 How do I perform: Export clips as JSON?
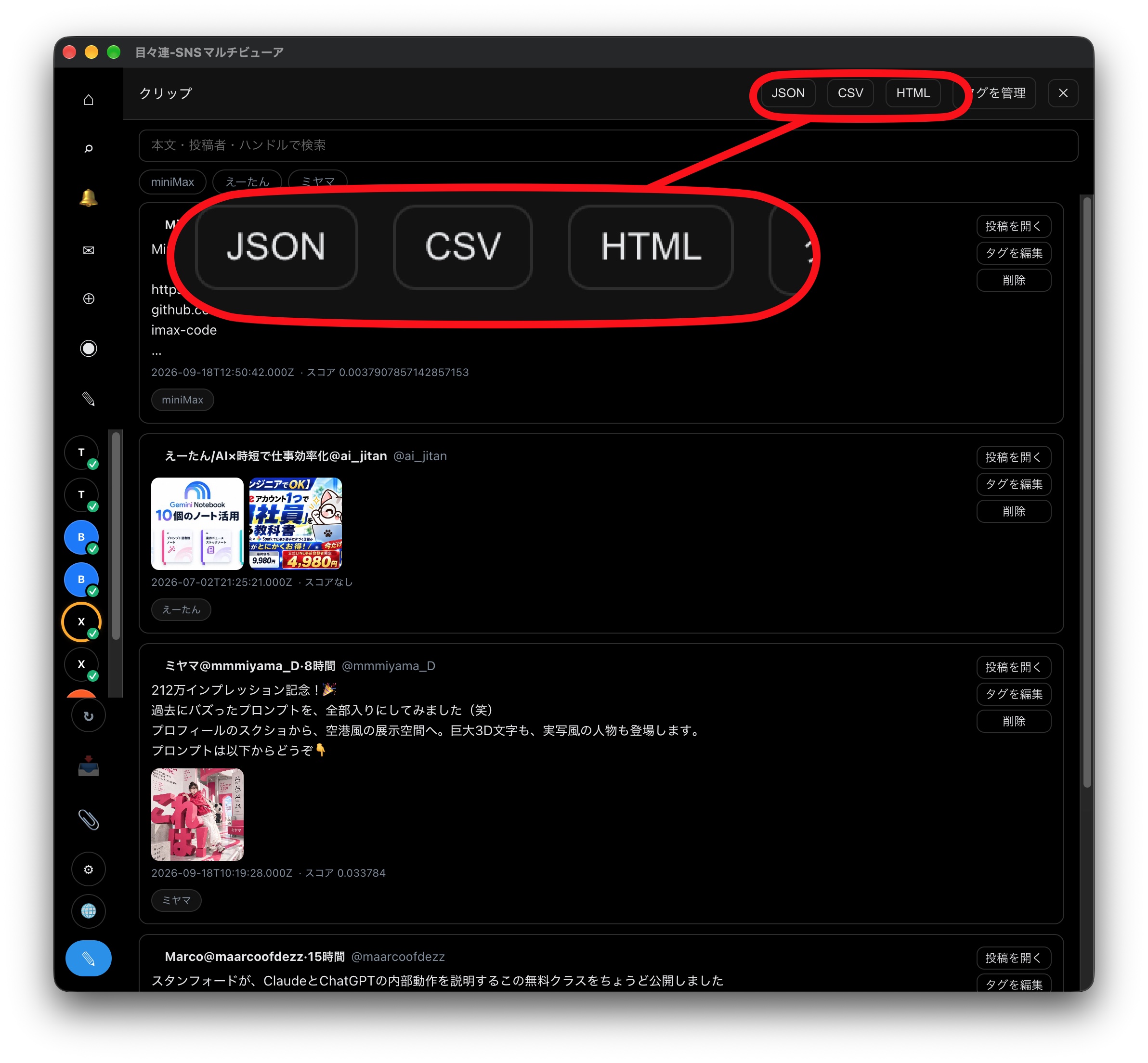(x=788, y=92)
